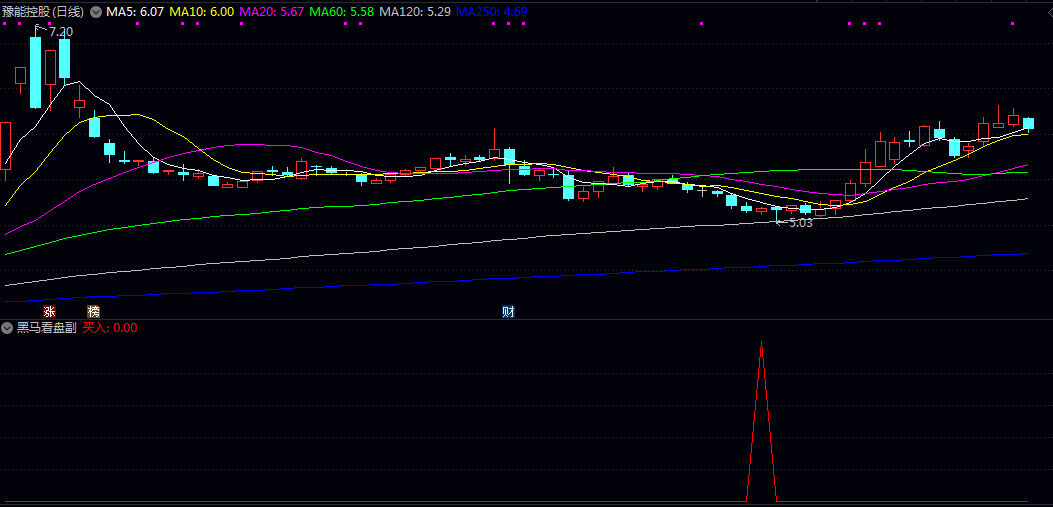
Task: Click the tall cyan candle under 7.20
Action: pos(35,72)
